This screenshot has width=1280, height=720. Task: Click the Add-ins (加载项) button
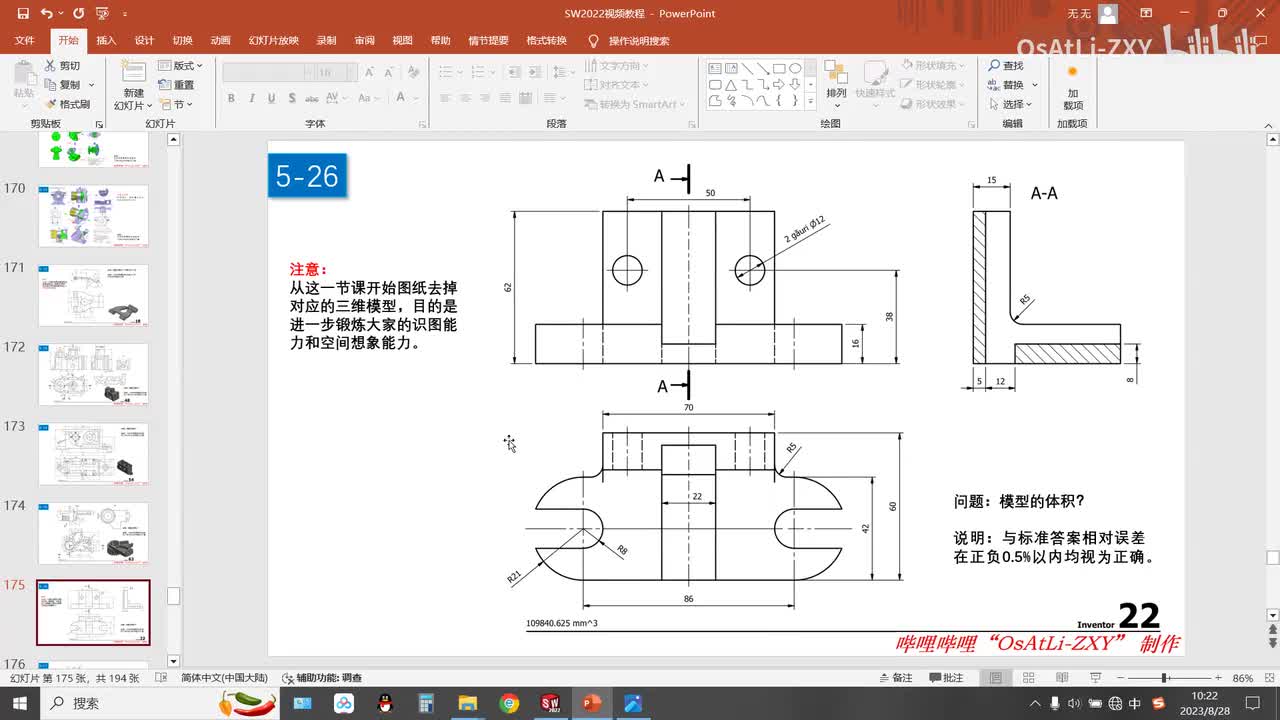tap(1072, 87)
